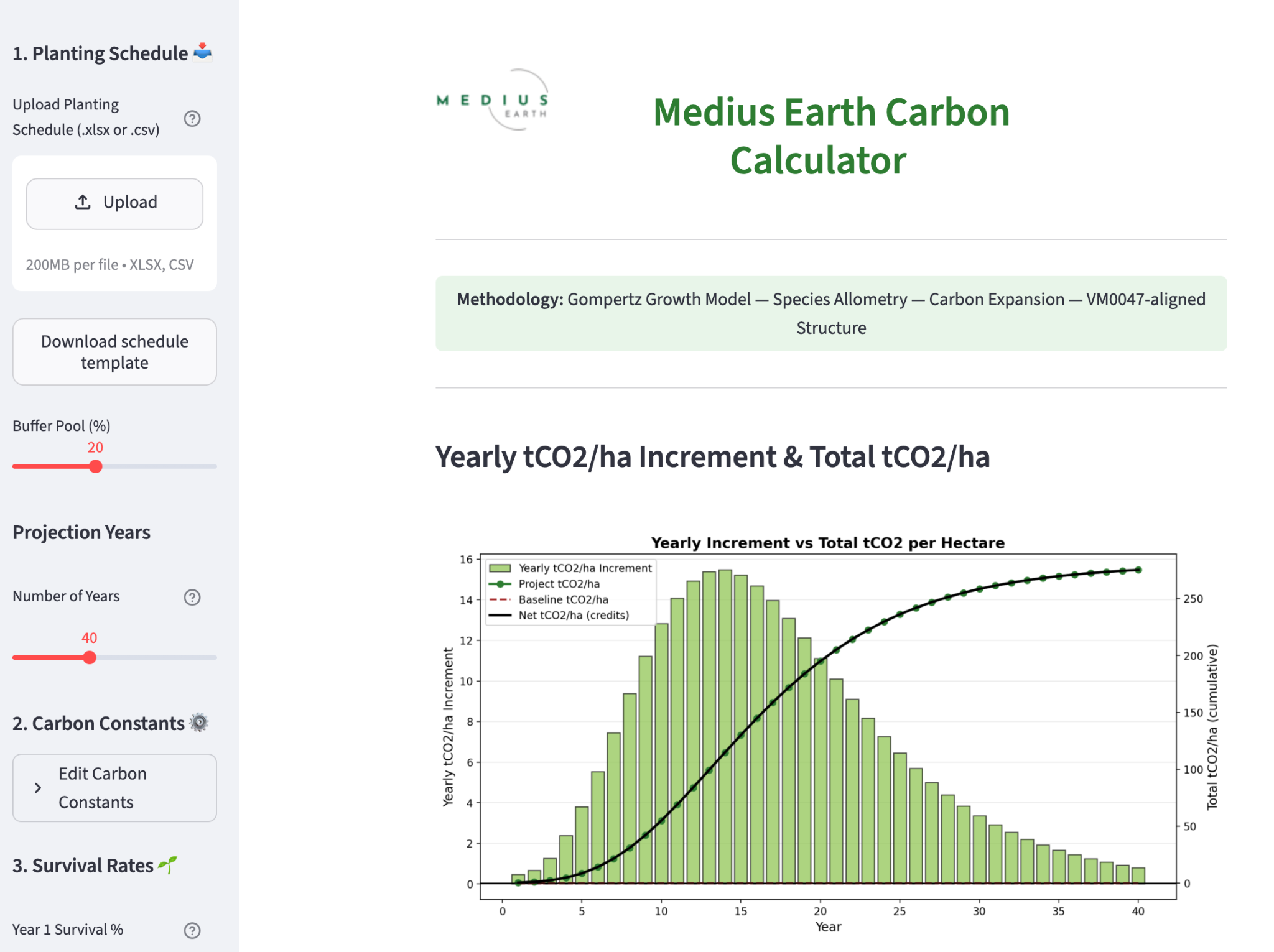Click the 'Upload Planting Schedule (.xlsx or .csv)' label
Screen dimensions: 1274x952
coord(86,117)
